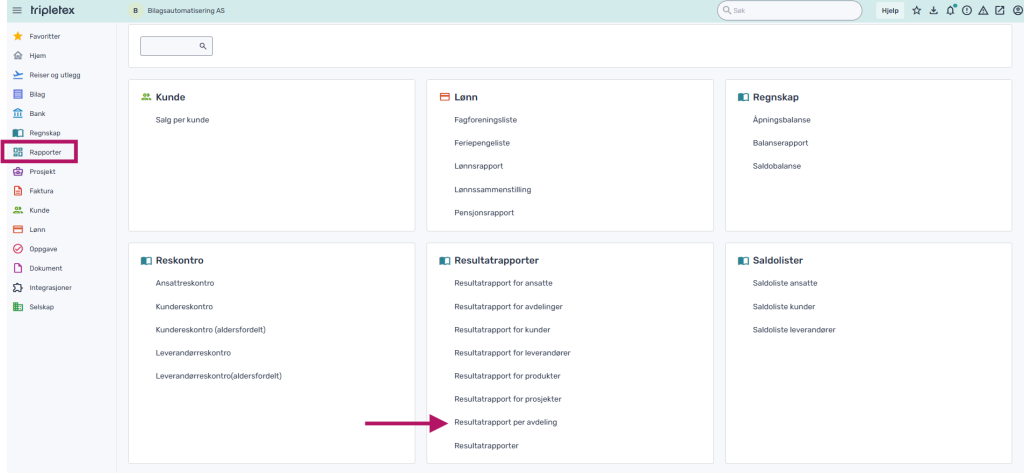Click the open-in-new-window icon in top bar

click(1000, 10)
